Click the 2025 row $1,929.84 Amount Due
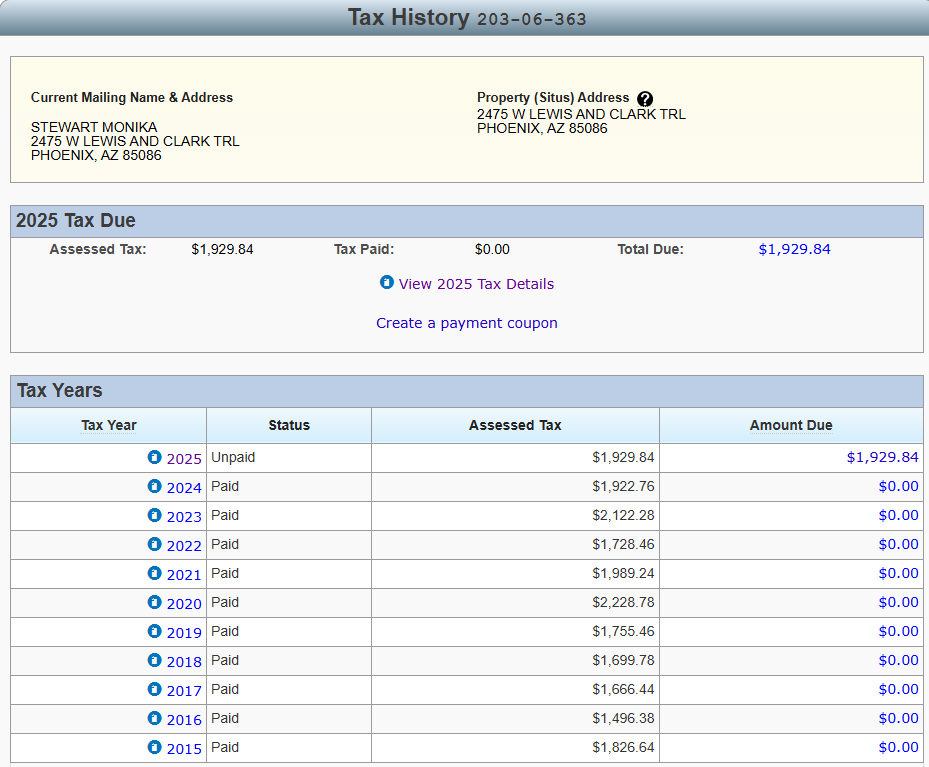Screen dimensions: 929x767 882,457
